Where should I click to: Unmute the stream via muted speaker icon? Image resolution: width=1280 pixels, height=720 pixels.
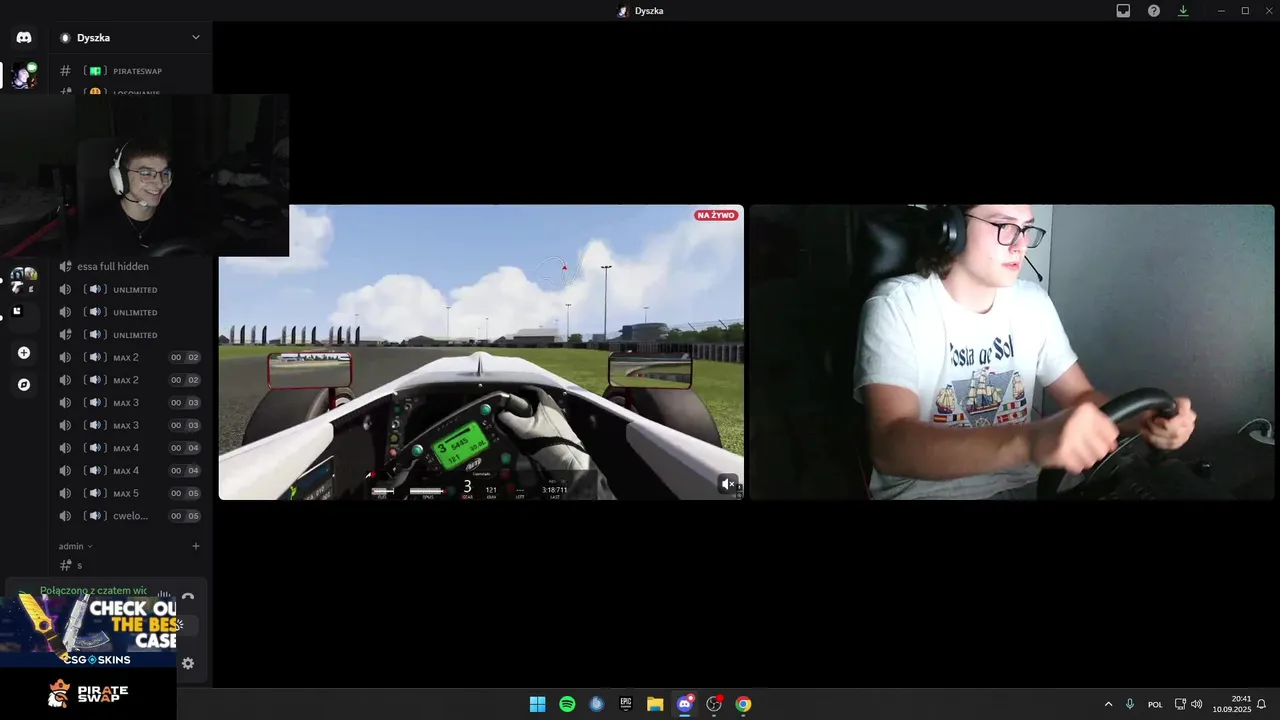(728, 484)
